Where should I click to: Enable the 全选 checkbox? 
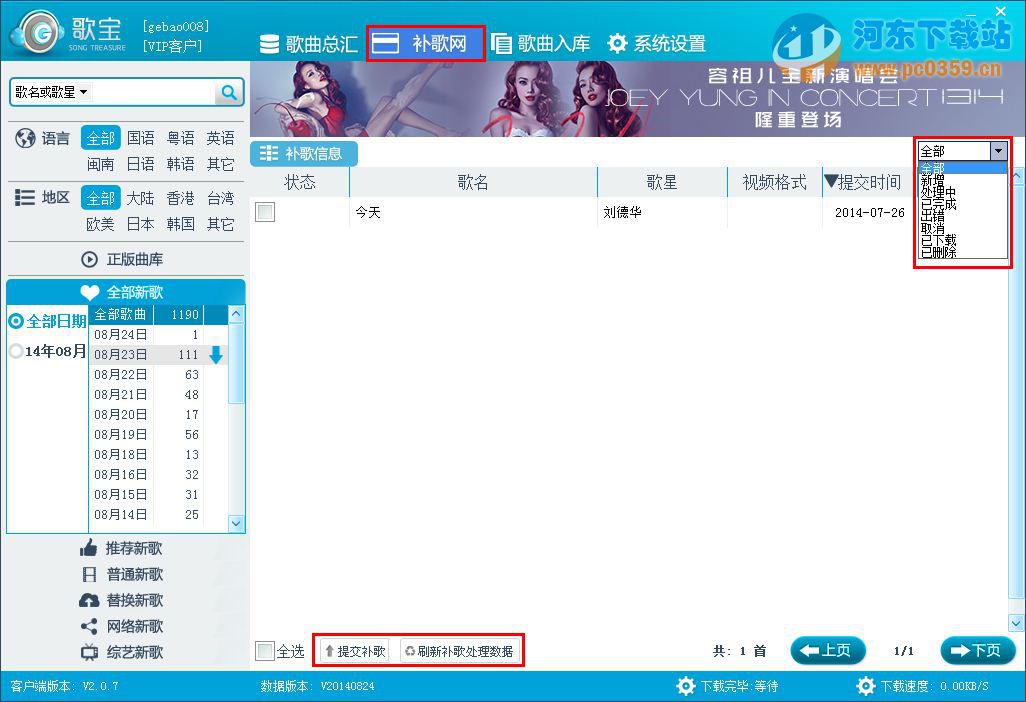[x=267, y=650]
